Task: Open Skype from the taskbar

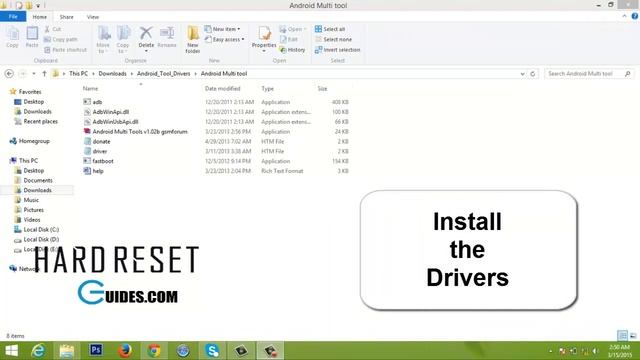Action: click(x=212, y=350)
